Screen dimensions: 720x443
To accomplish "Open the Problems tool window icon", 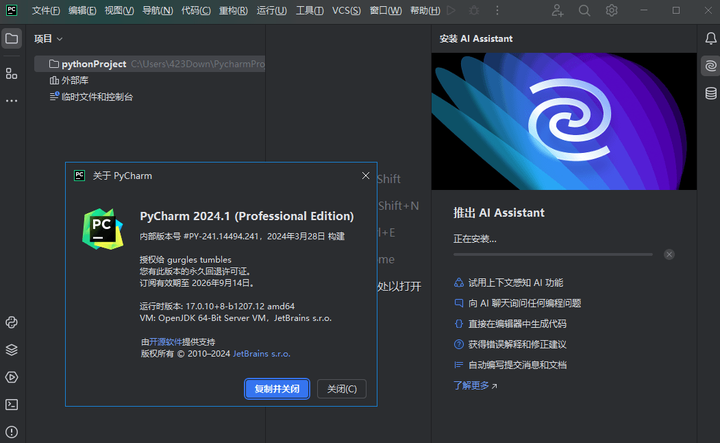I will (x=11, y=432).
